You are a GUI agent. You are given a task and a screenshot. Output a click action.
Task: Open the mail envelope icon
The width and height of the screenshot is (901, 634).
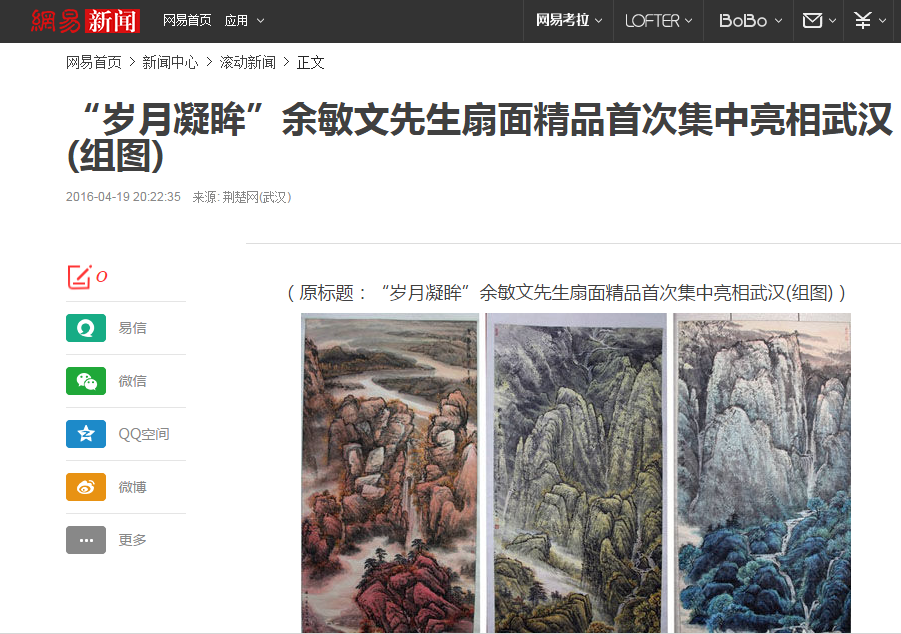(813, 21)
